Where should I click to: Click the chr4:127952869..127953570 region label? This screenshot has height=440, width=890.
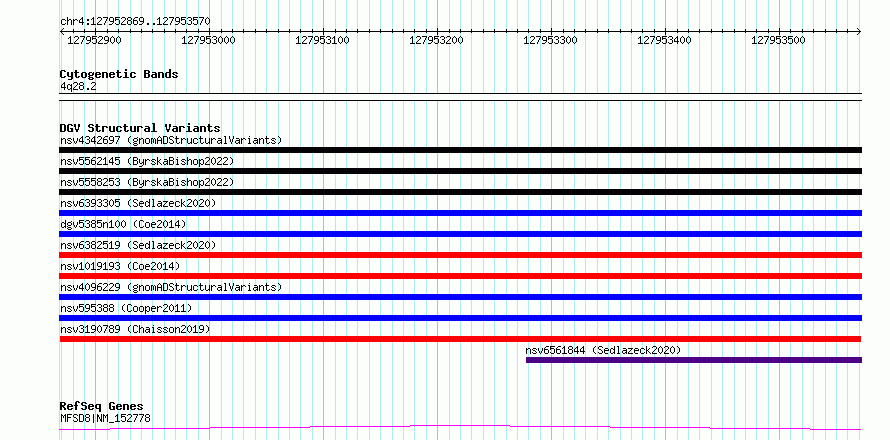(x=135, y=22)
